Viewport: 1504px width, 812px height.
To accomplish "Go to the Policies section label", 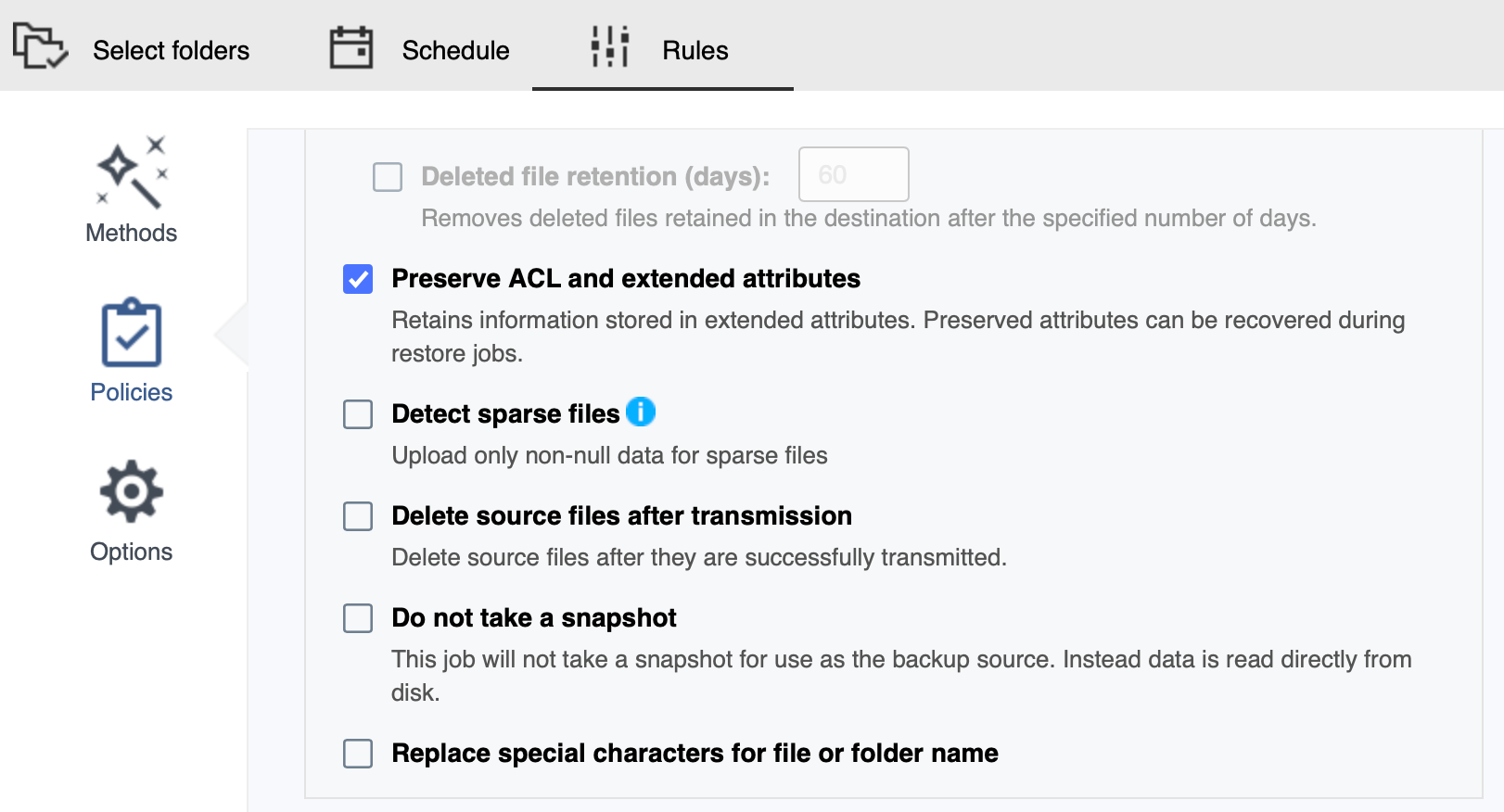I will click(x=132, y=392).
